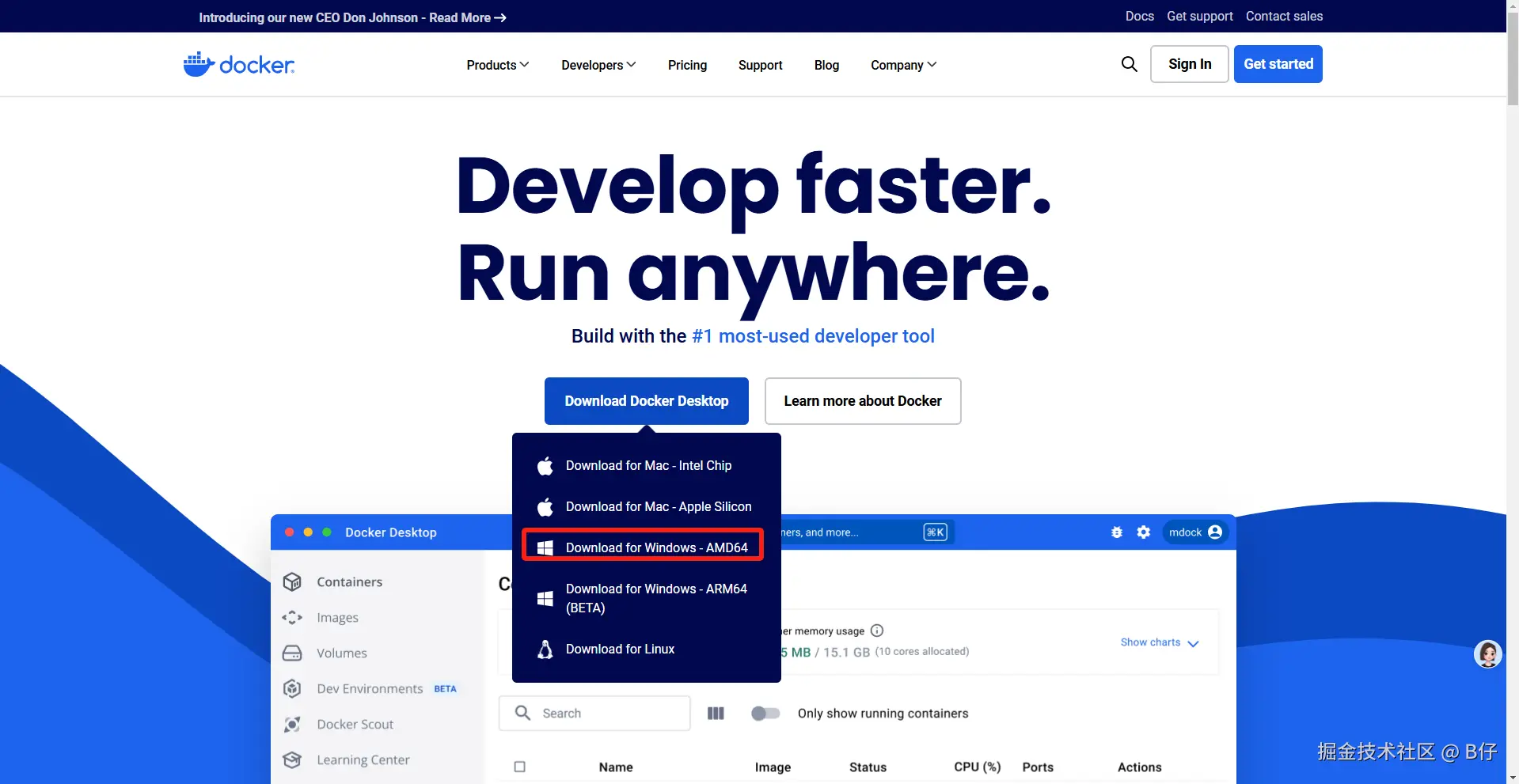Select Volumes in the Docker Desktop sidebar

tap(341, 653)
